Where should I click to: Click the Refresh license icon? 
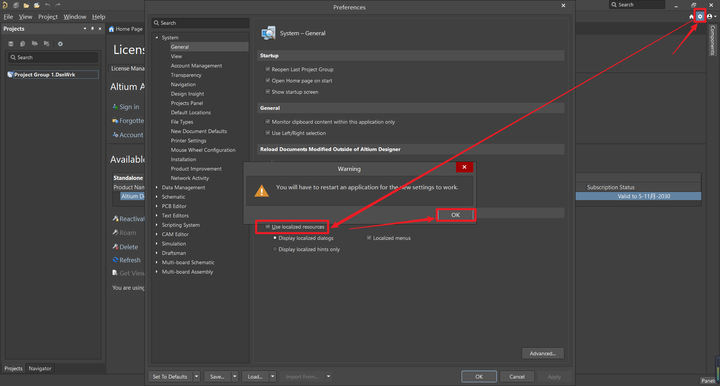point(115,260)
